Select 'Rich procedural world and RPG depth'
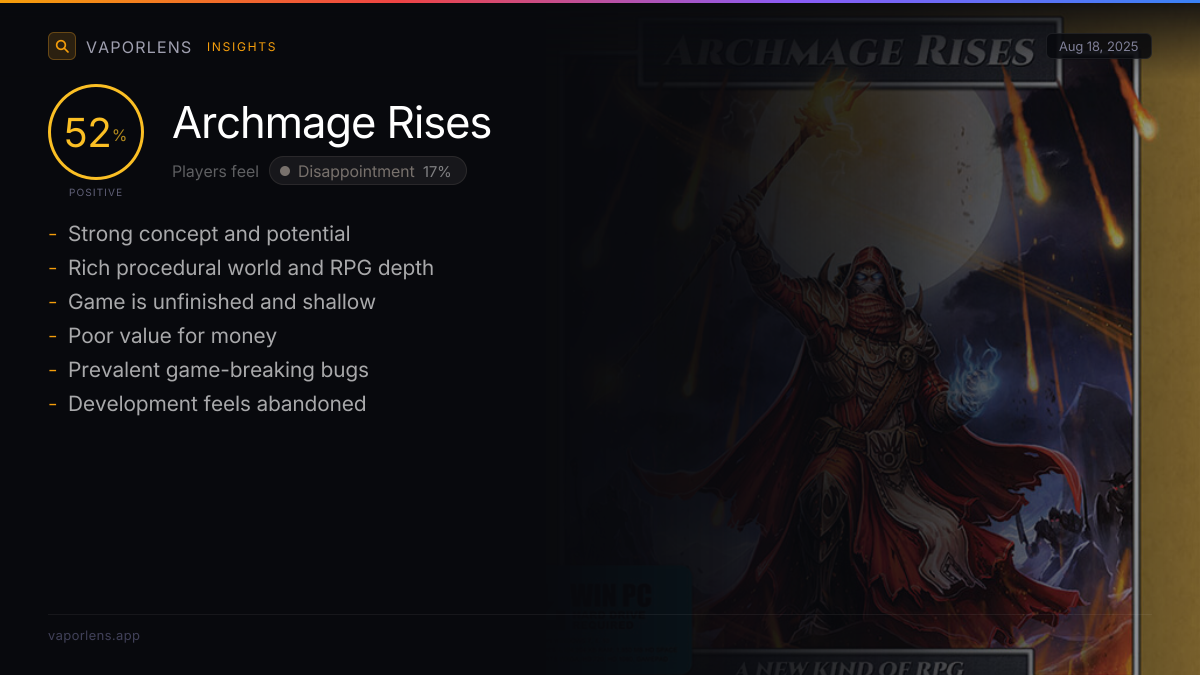This screenshot has height=675, width=1200. [251, 268]
